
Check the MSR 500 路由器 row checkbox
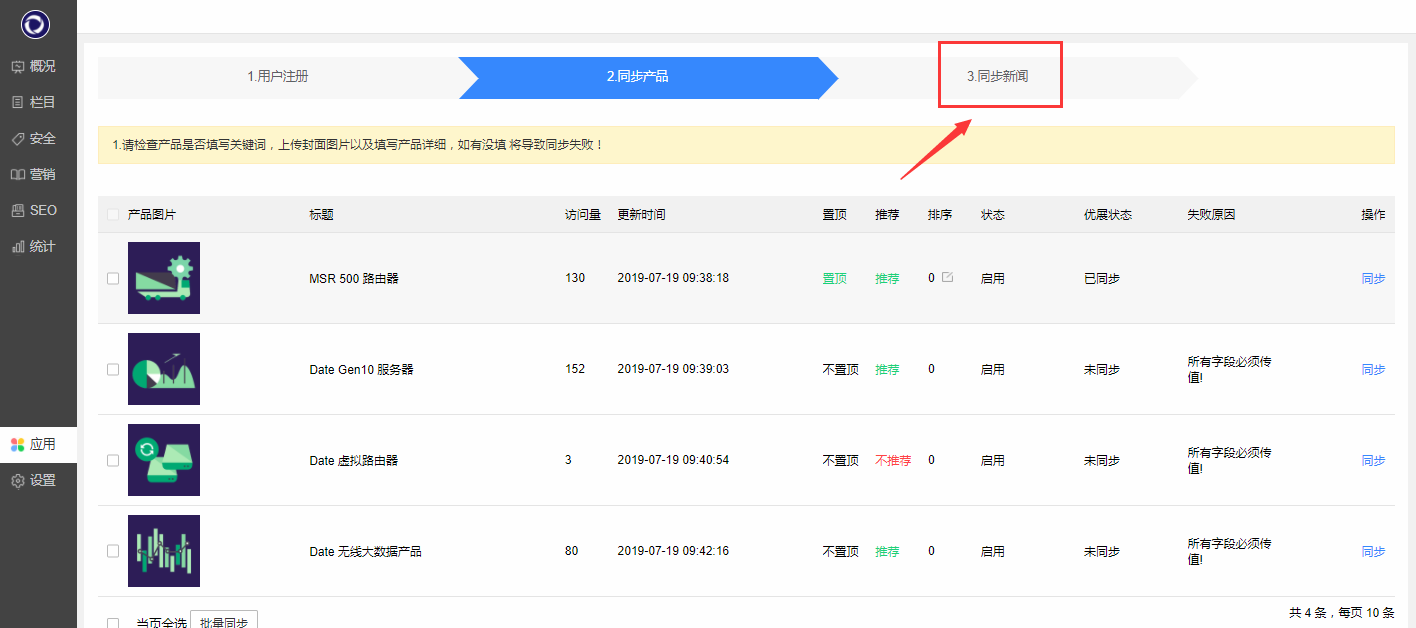point(113,279)
